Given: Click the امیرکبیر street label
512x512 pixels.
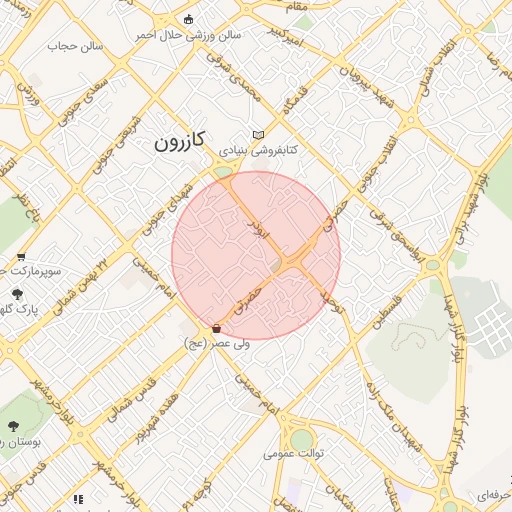Looking at the screenshot, I should (x=286, y=37).
